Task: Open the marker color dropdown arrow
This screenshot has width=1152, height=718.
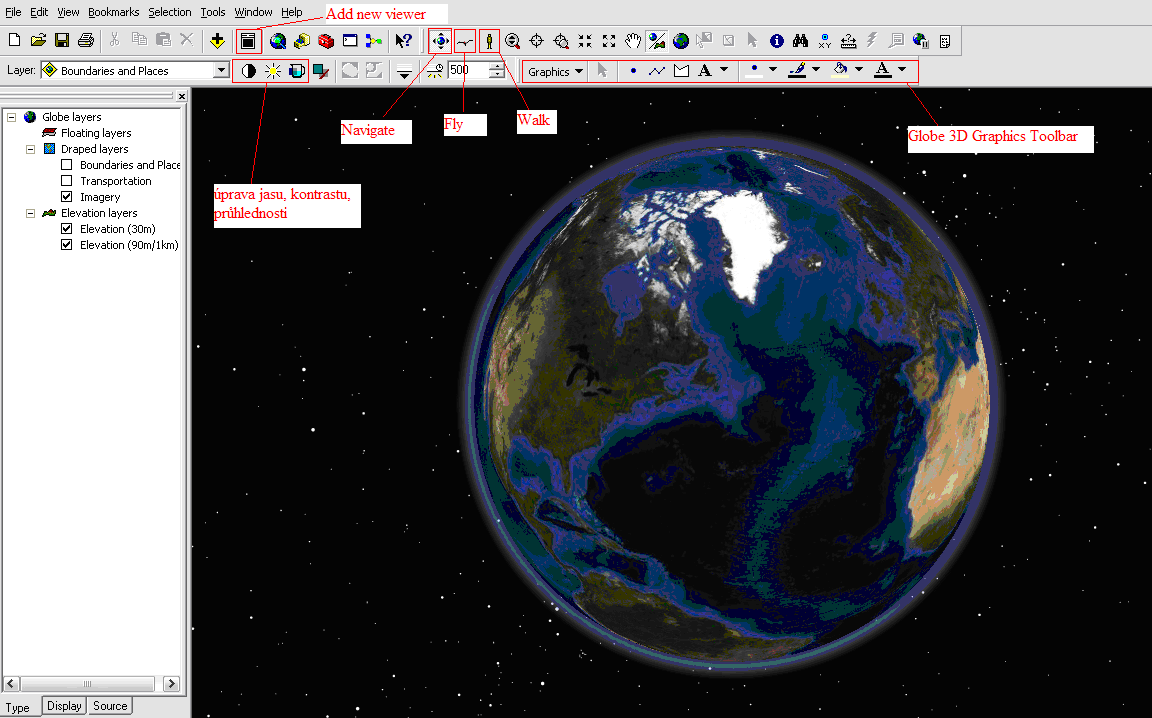Action: (773, 70)
